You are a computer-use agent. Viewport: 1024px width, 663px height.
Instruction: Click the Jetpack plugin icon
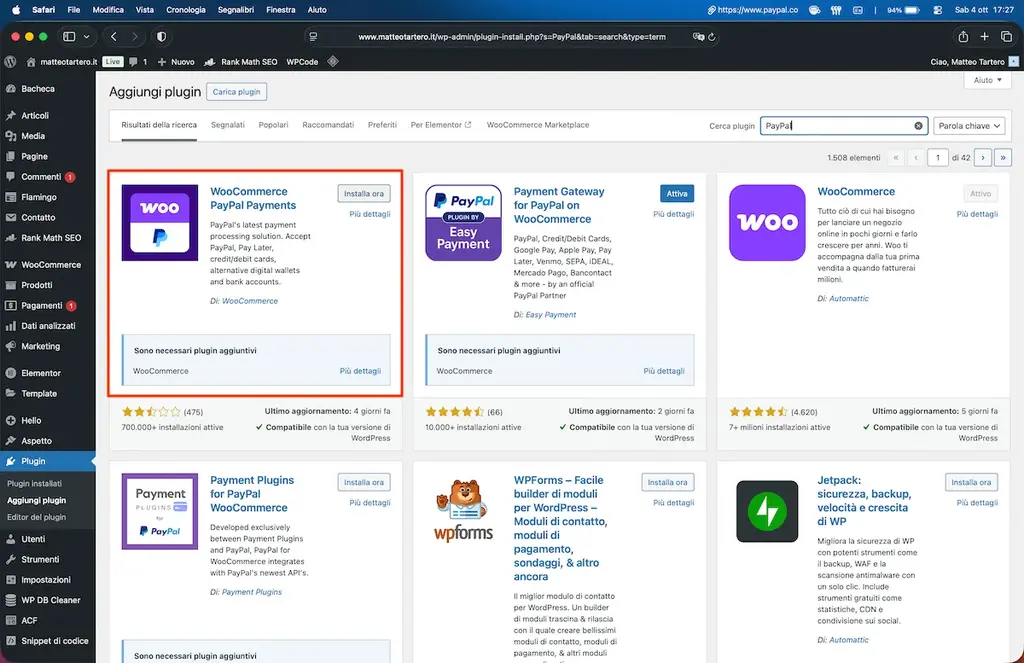pyautogui.click(x=767, y=511)
